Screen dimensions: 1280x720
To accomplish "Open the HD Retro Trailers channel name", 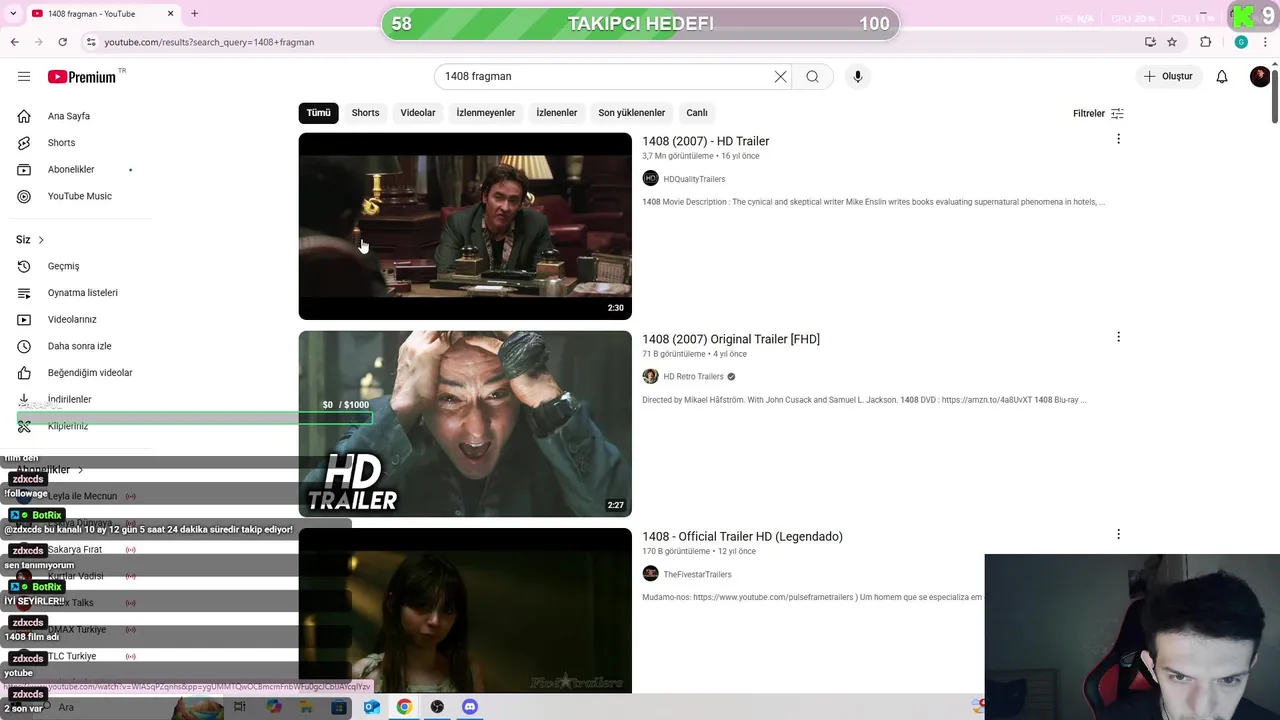I will pos(693,377).
